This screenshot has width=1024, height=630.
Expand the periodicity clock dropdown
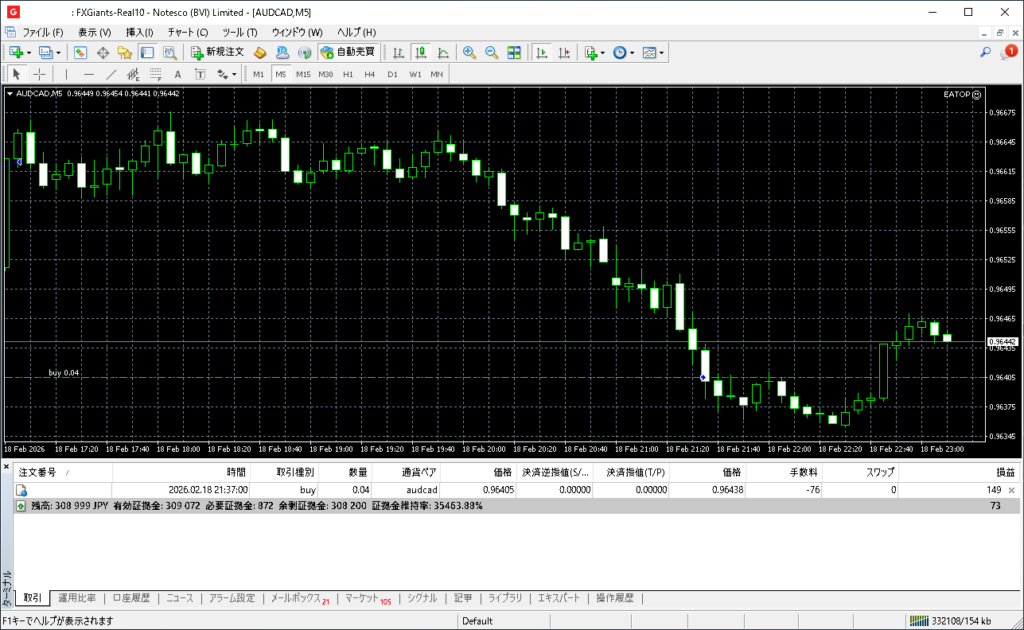pos(623,52)
